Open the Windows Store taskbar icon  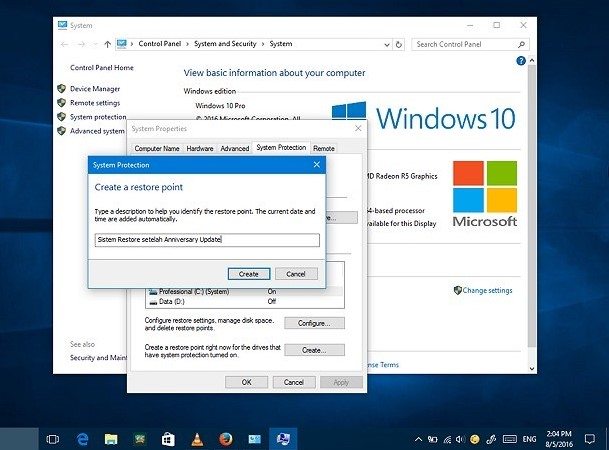tap(168, 438)
